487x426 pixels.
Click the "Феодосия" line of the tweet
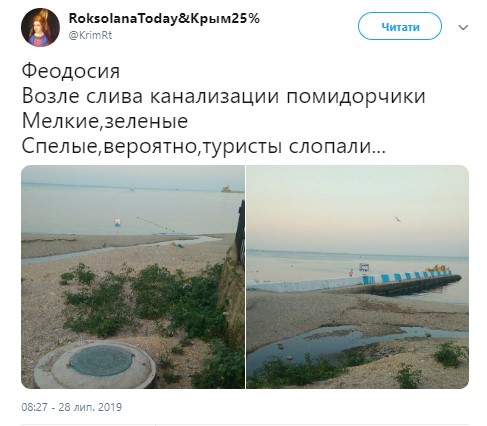[x=71, y=71]
